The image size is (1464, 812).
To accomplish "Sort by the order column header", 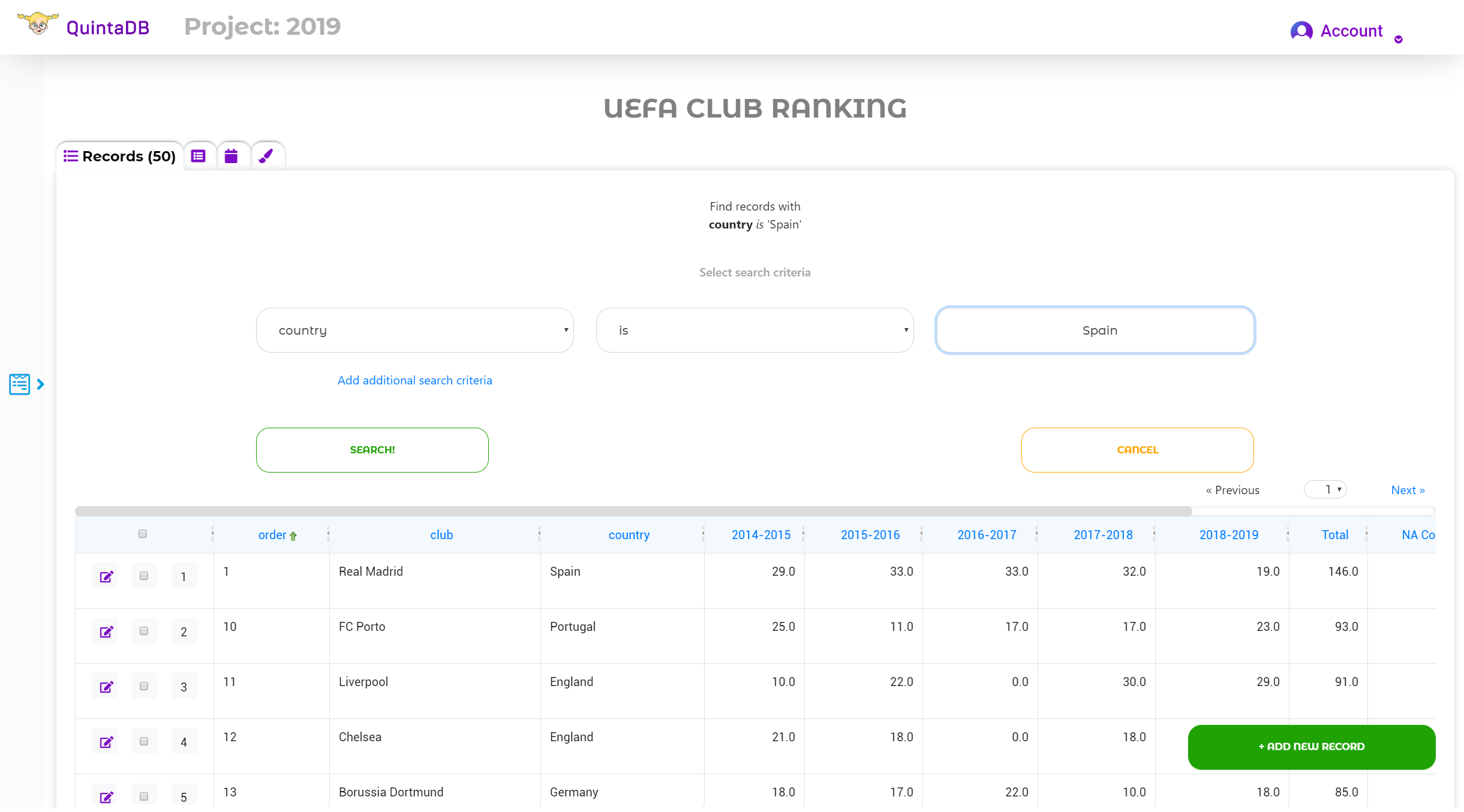I will point(272,535).
